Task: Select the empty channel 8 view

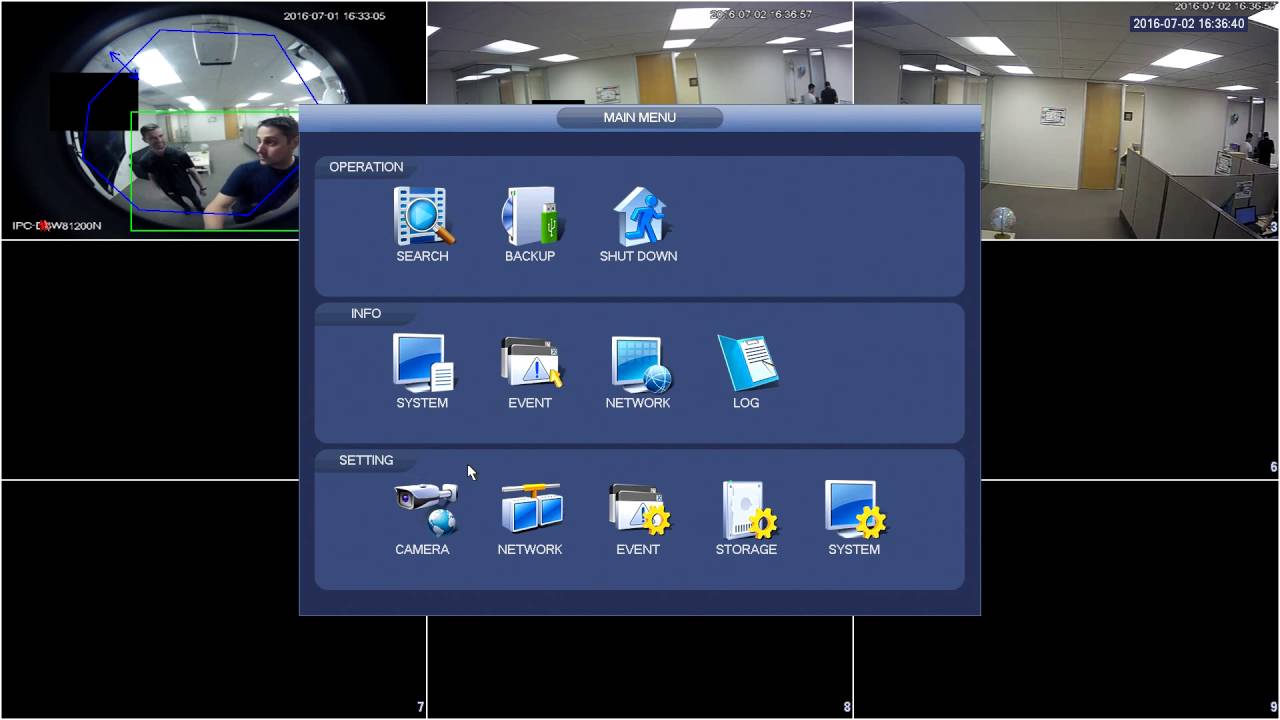Action: click(x=640, y=667)
